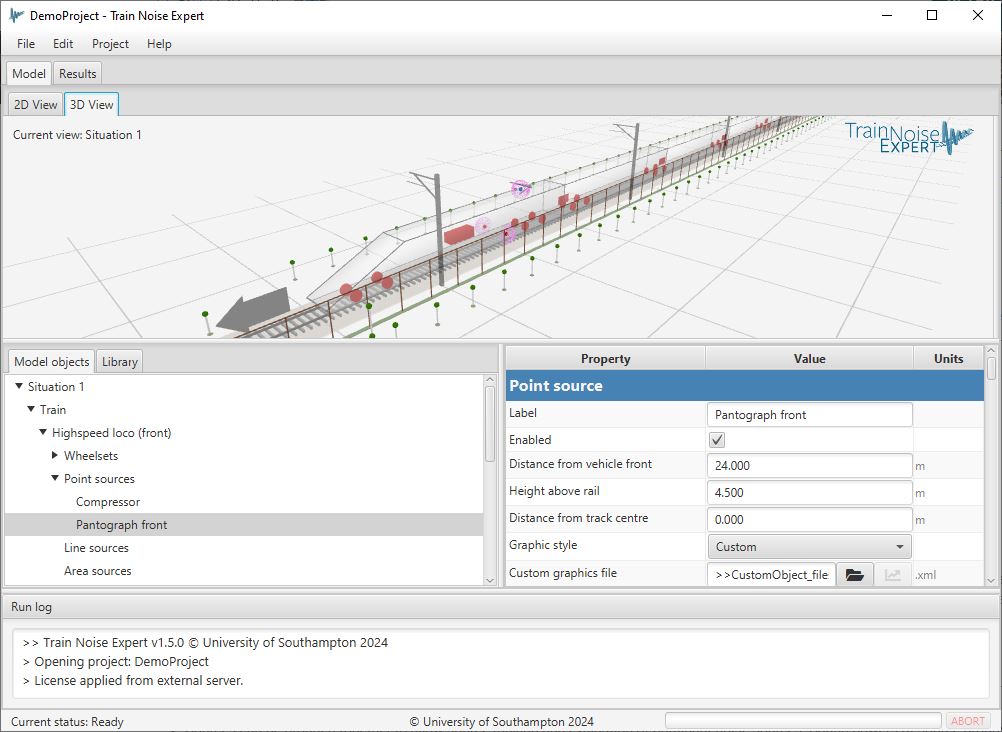Click scroll-down arrow of model tree

[490, 580]
